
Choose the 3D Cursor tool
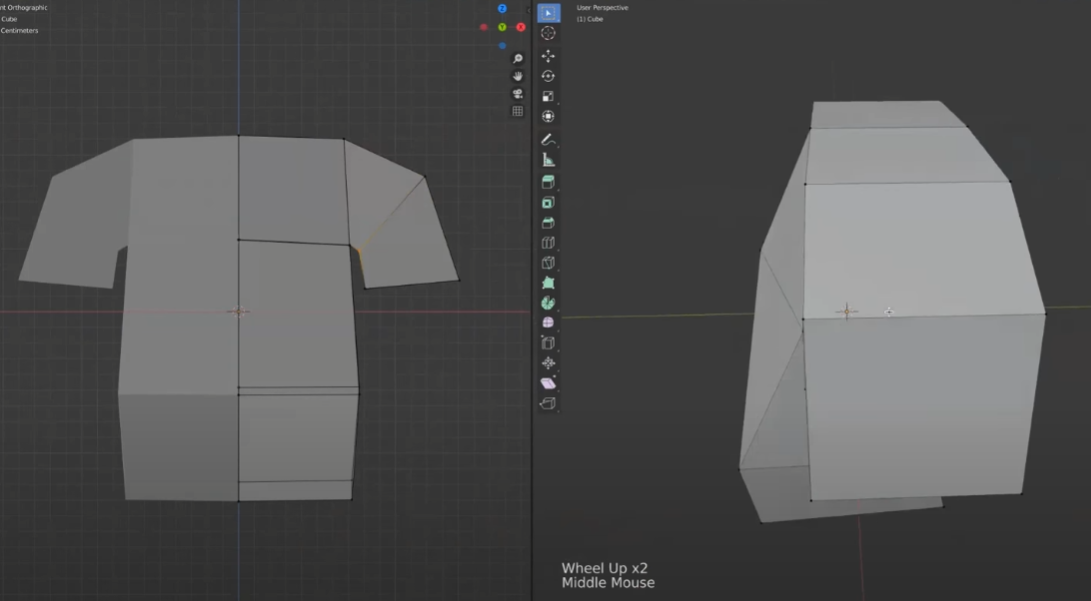point(548,33)
